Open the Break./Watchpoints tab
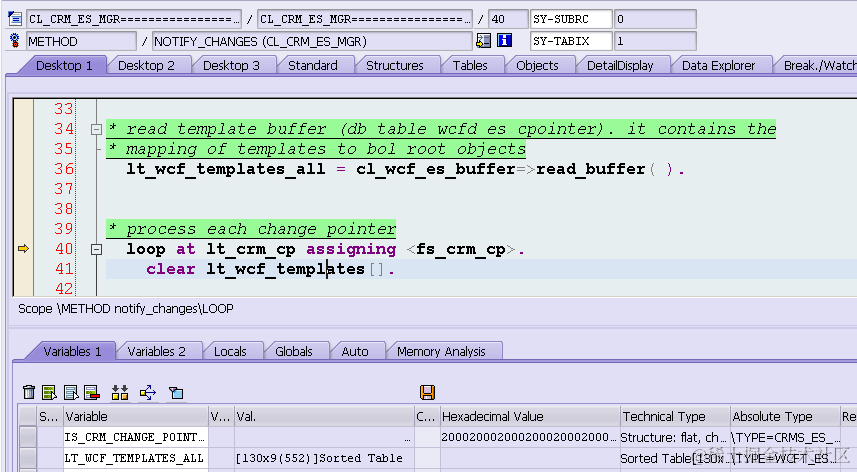857x472 pixels. tap(819, 66)
